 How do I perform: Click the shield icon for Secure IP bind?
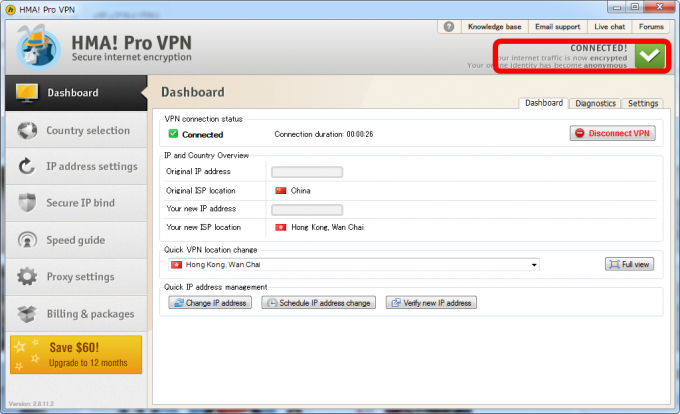tap(27, 203)
